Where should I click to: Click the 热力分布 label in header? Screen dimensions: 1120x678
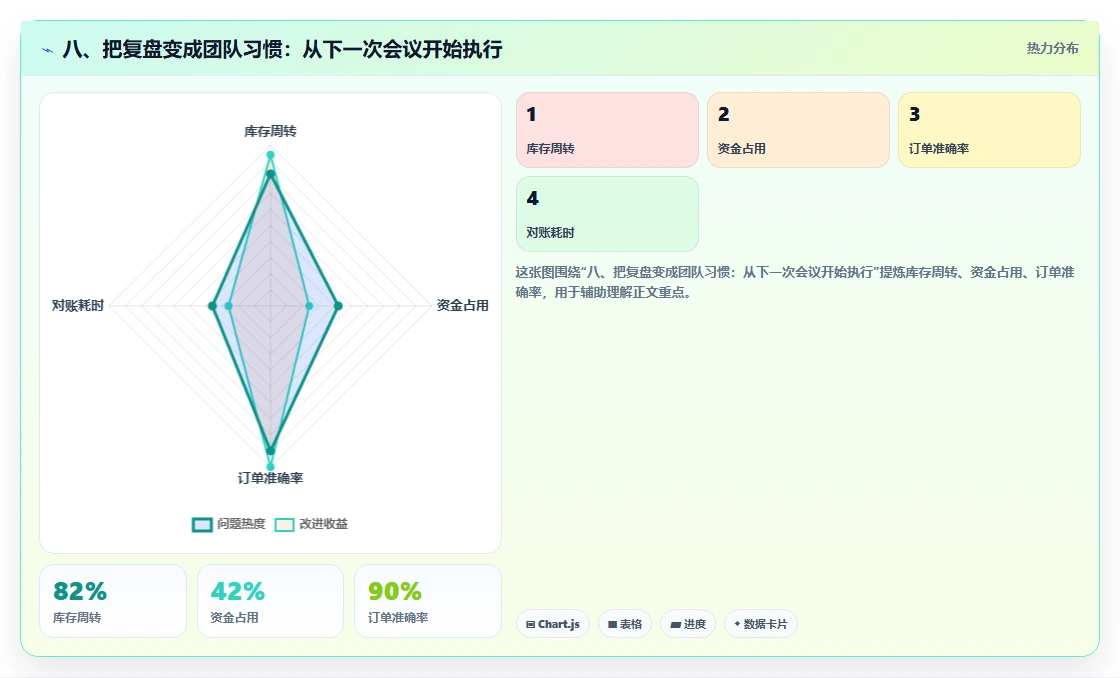pyautogui.click(x=1052, y=49)
